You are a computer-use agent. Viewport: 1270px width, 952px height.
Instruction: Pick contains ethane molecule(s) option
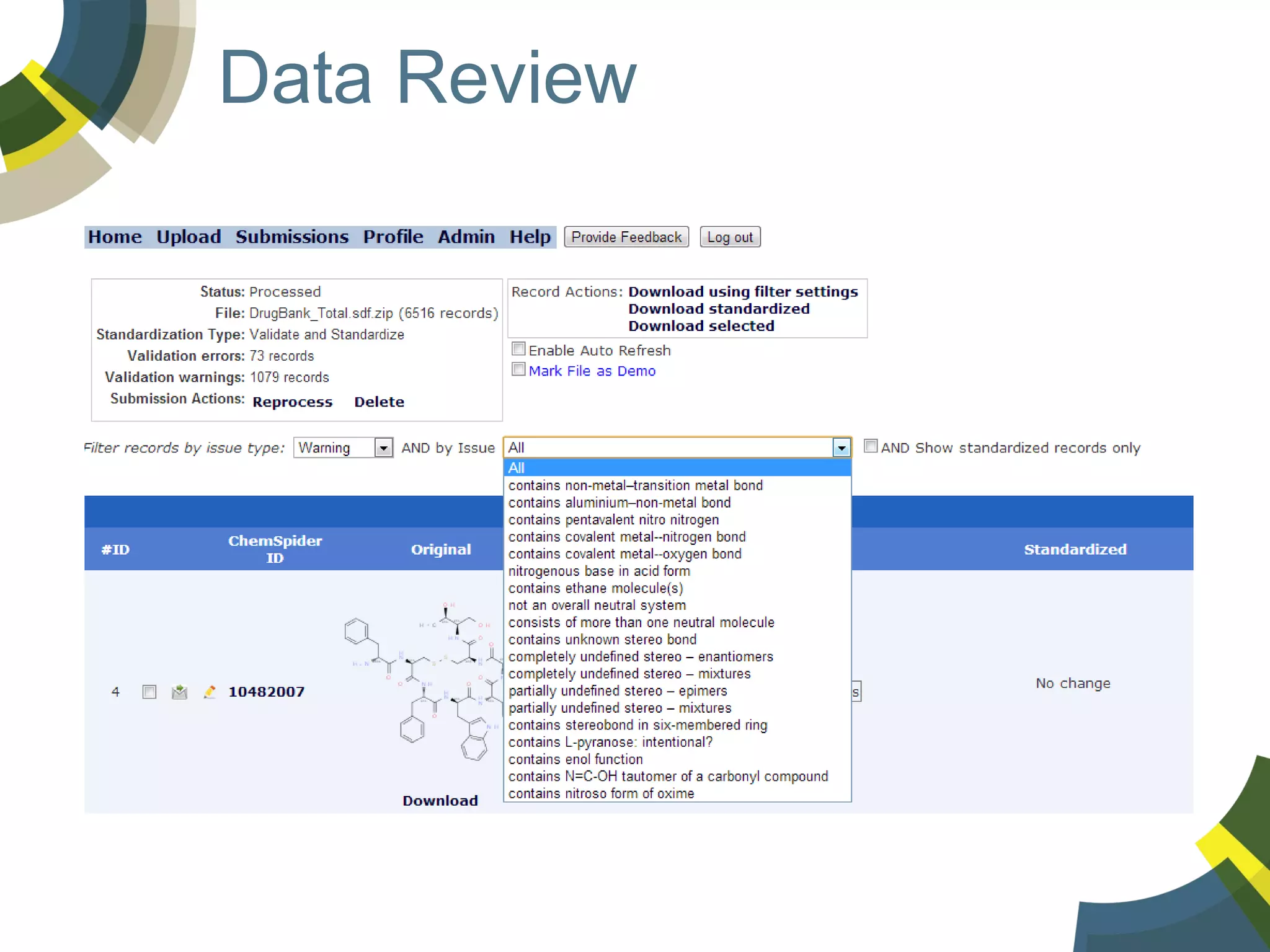coord(677,588)
